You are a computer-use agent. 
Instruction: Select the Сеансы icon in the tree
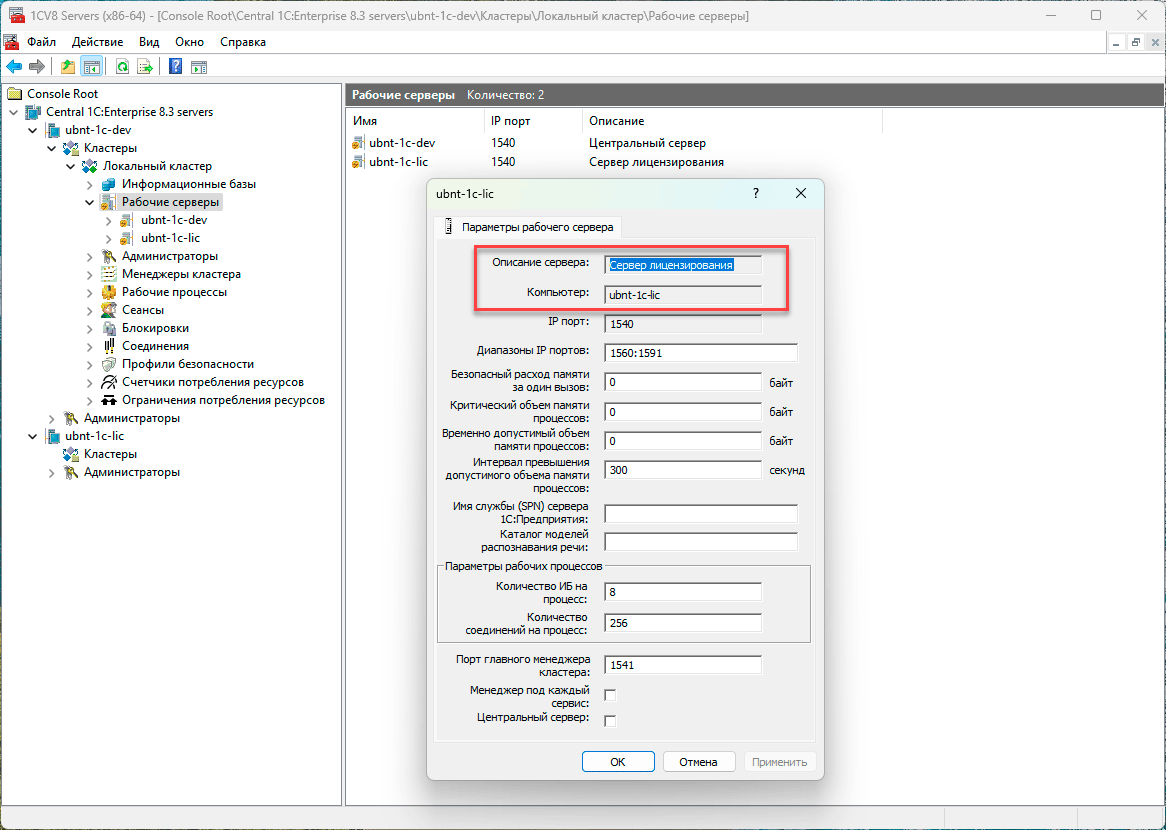[109, 310]
